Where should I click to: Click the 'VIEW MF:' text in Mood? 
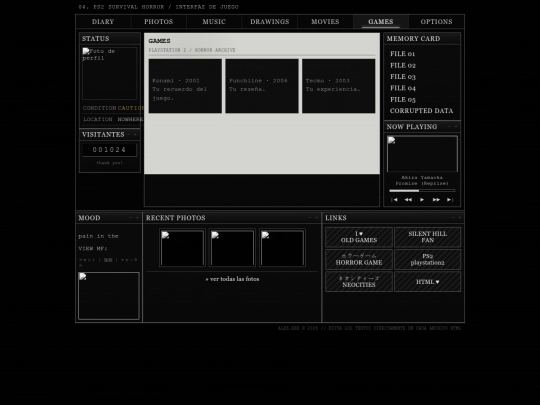click(x=93, y=249)
